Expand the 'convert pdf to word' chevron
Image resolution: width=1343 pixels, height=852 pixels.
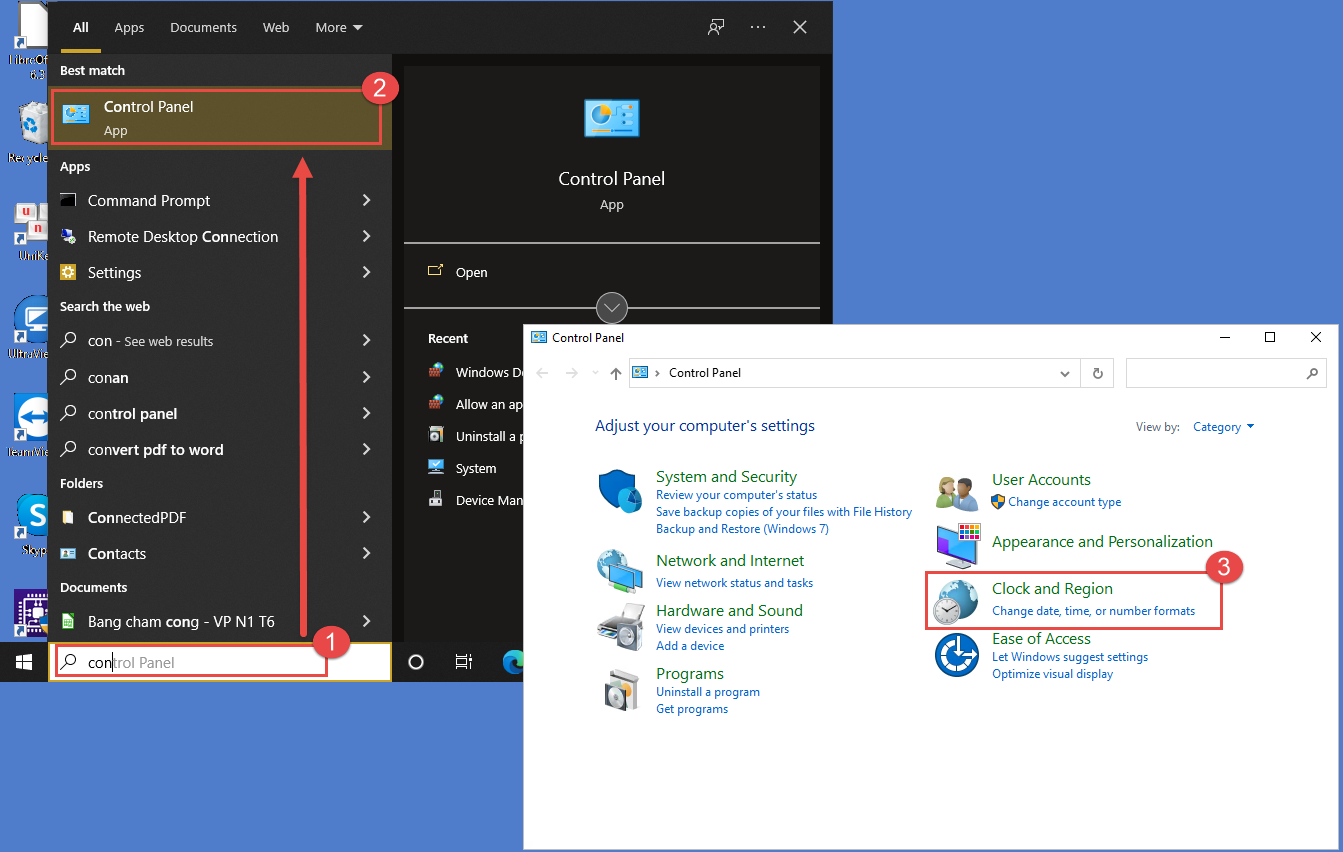pyautogui.click(x=367, y=449)
